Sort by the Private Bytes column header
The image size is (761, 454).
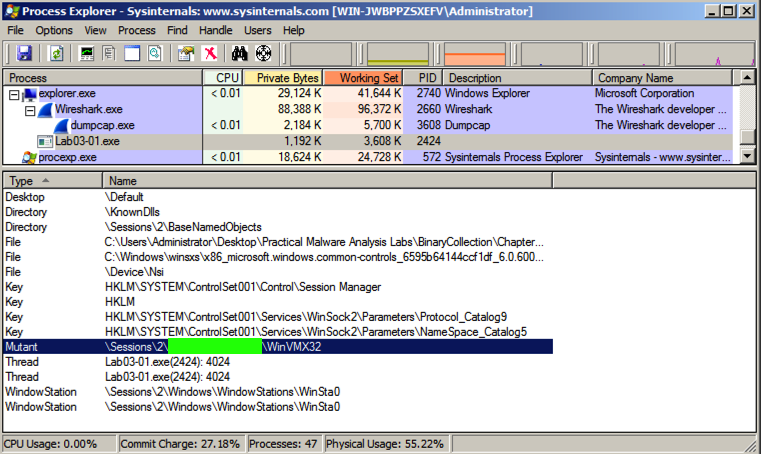click(282, 78)
